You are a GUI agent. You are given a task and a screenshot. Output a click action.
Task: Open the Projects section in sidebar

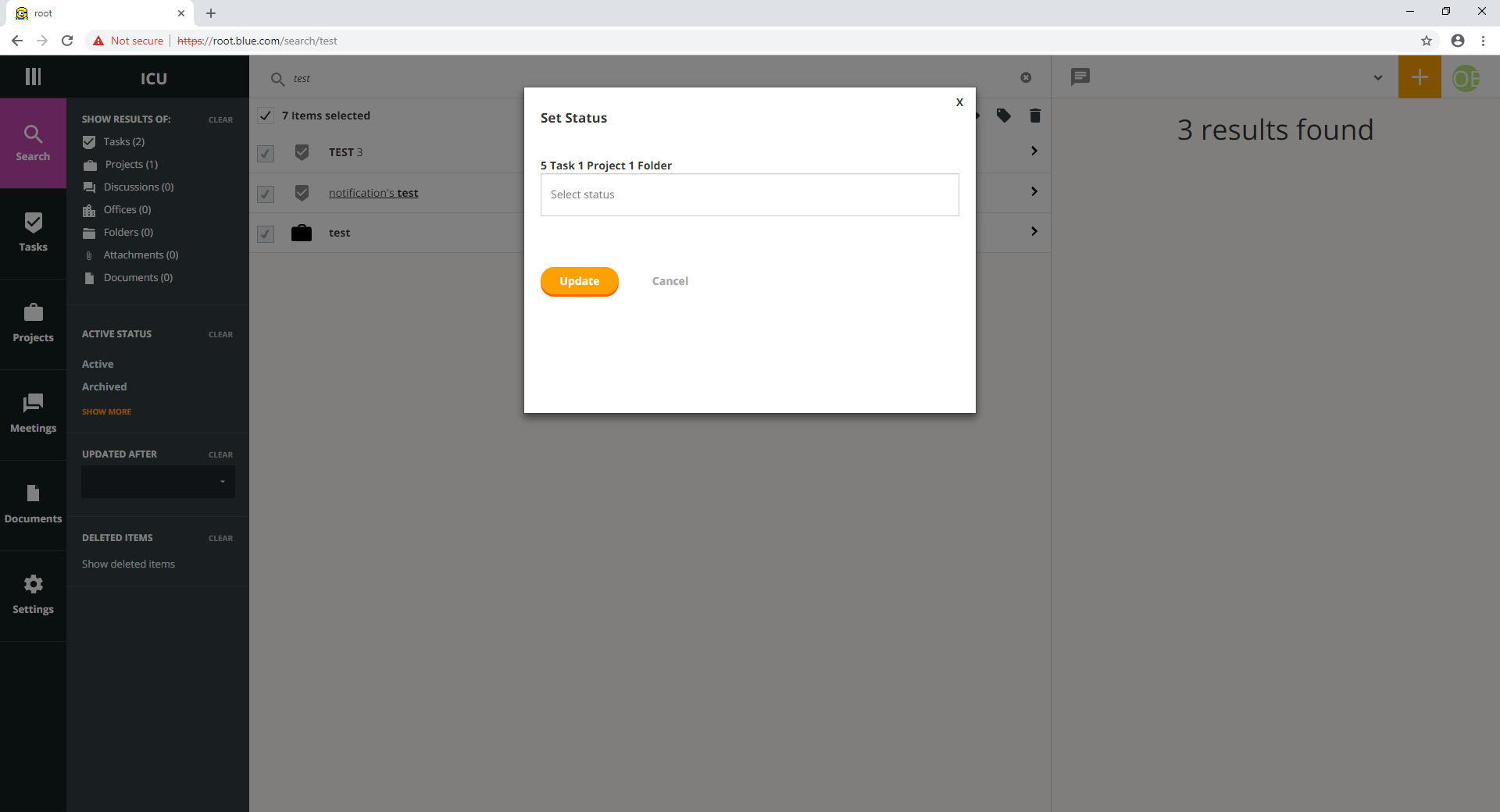(33, 324)
